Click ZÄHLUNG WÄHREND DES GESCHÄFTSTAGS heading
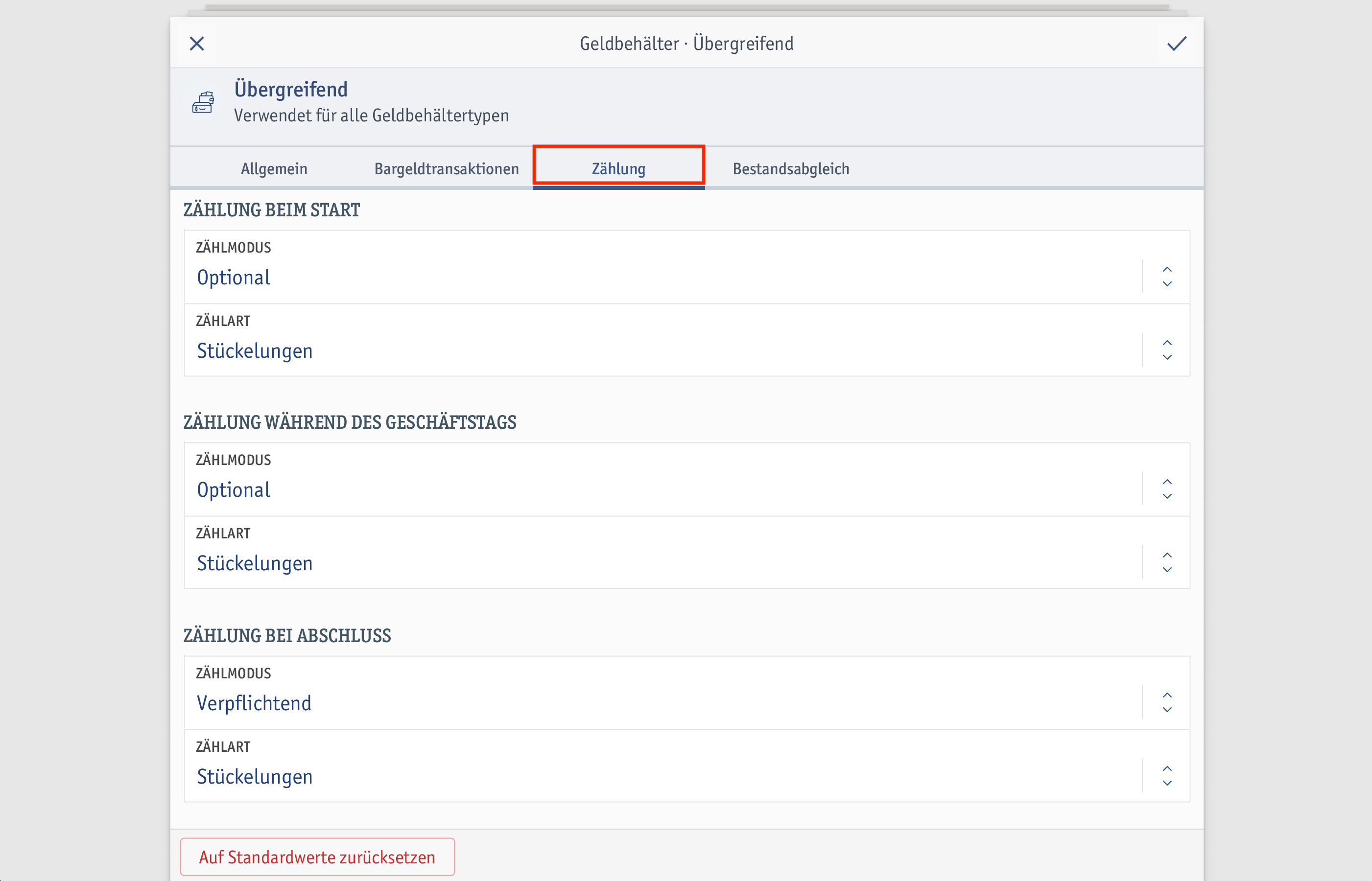1372x881 pixels. (x=350, y=422)
